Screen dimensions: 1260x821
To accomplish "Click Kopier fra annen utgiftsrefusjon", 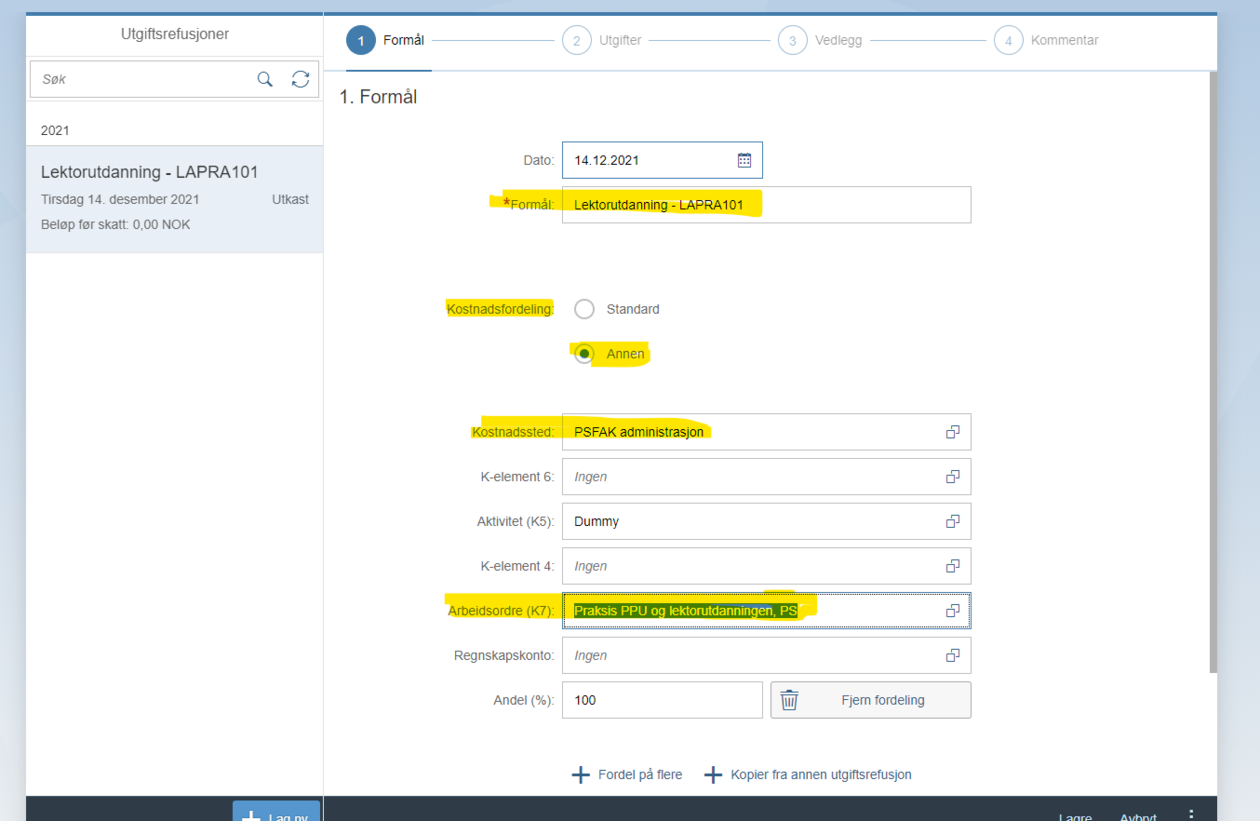I will point(808,775).
